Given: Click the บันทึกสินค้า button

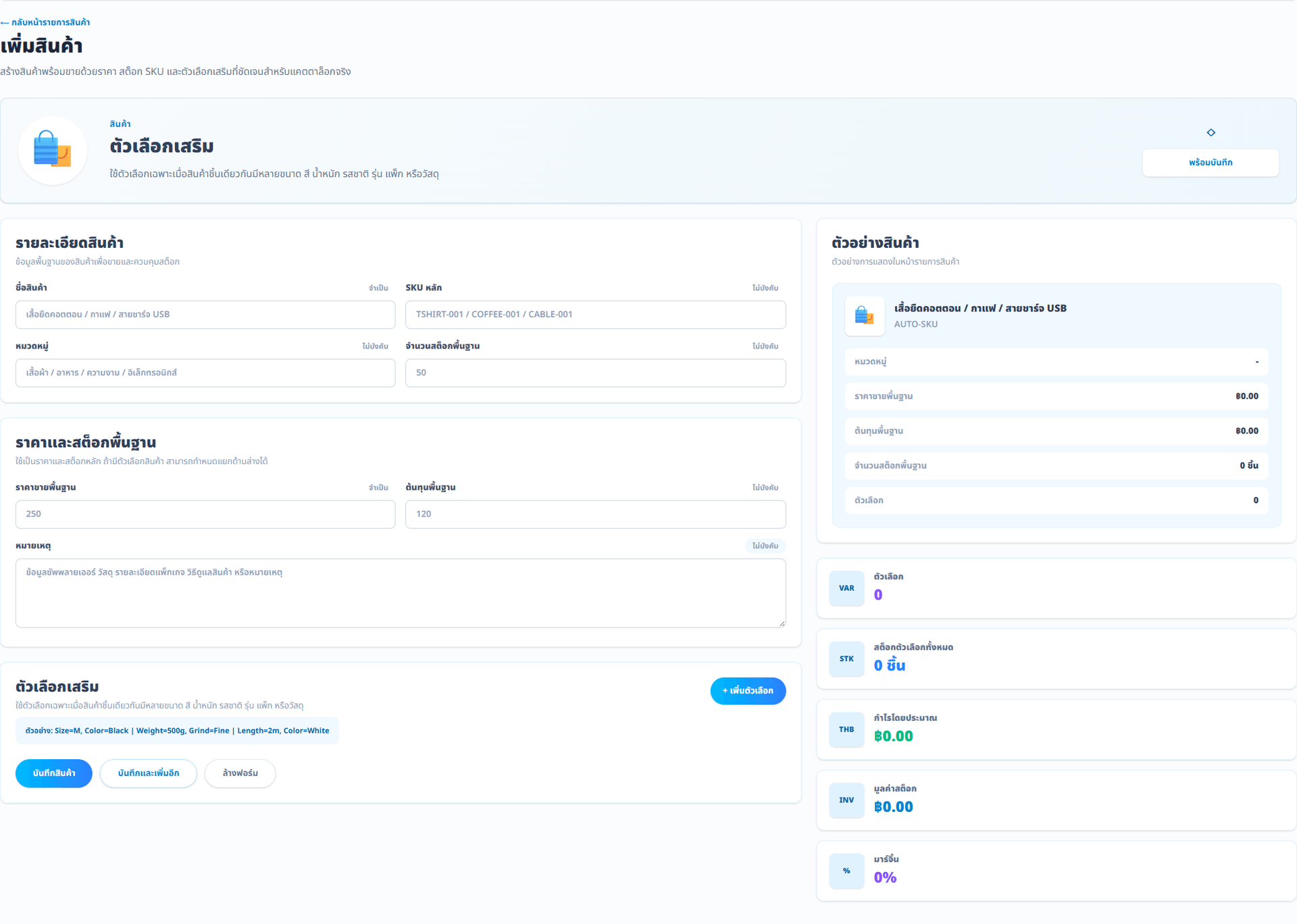Looking at the screenshot, I should tap(54, 773).
